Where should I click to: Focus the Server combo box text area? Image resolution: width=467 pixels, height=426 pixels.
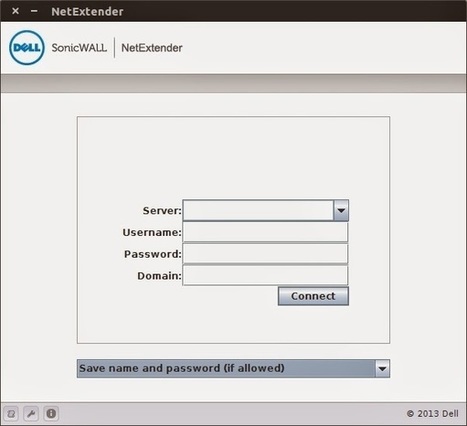258,210
